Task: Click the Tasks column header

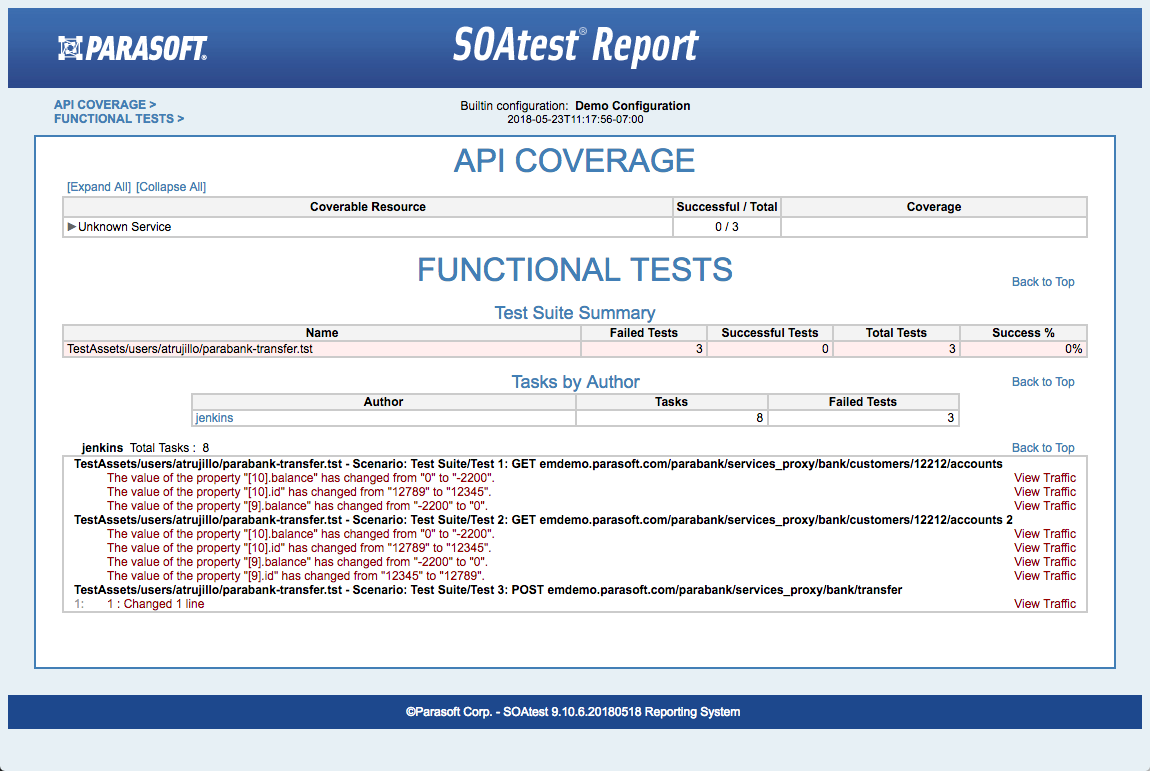Action: click(x=672, y=402)
